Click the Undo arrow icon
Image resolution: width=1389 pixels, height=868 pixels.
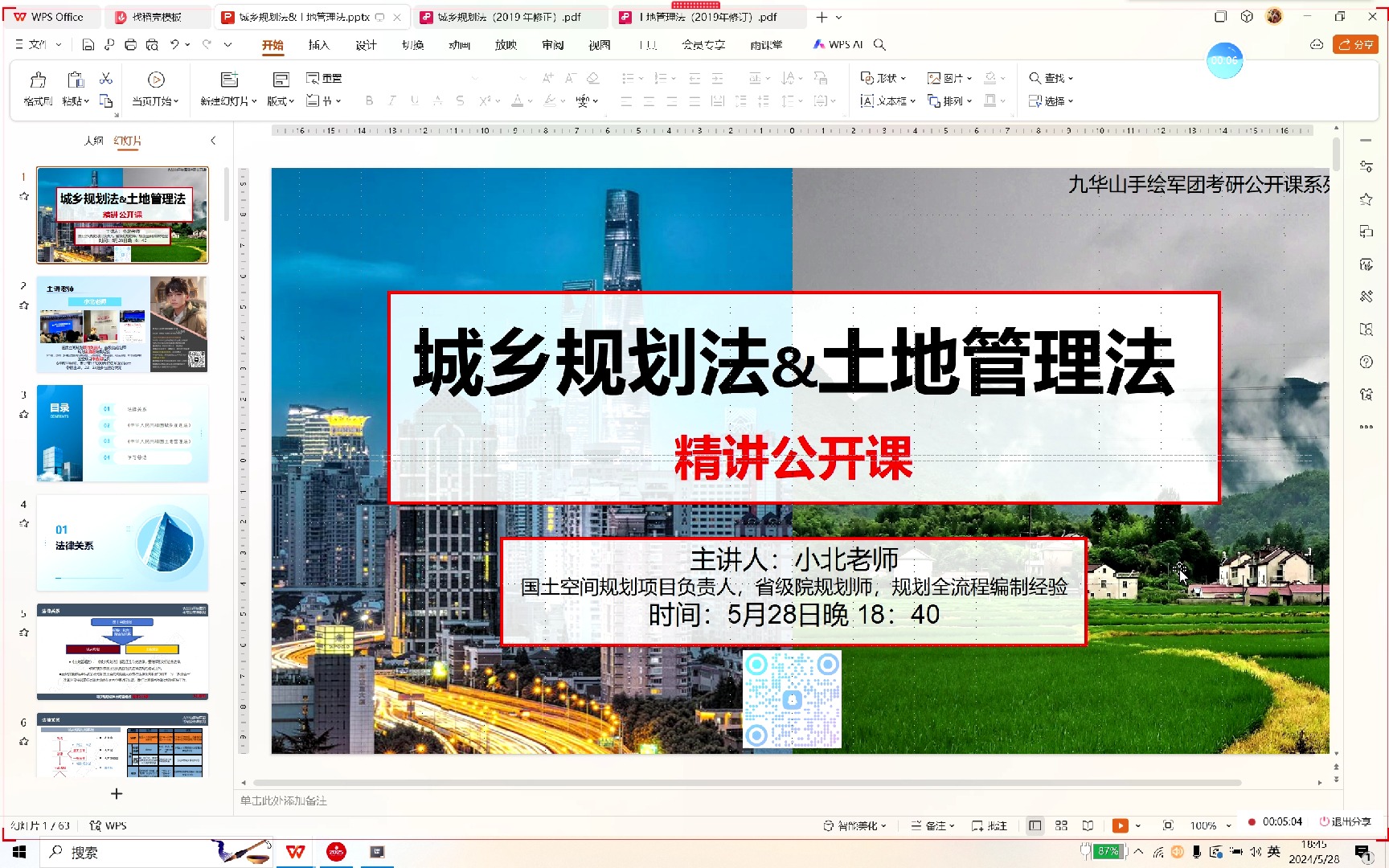pyautogui.click(x=174, y=44)
